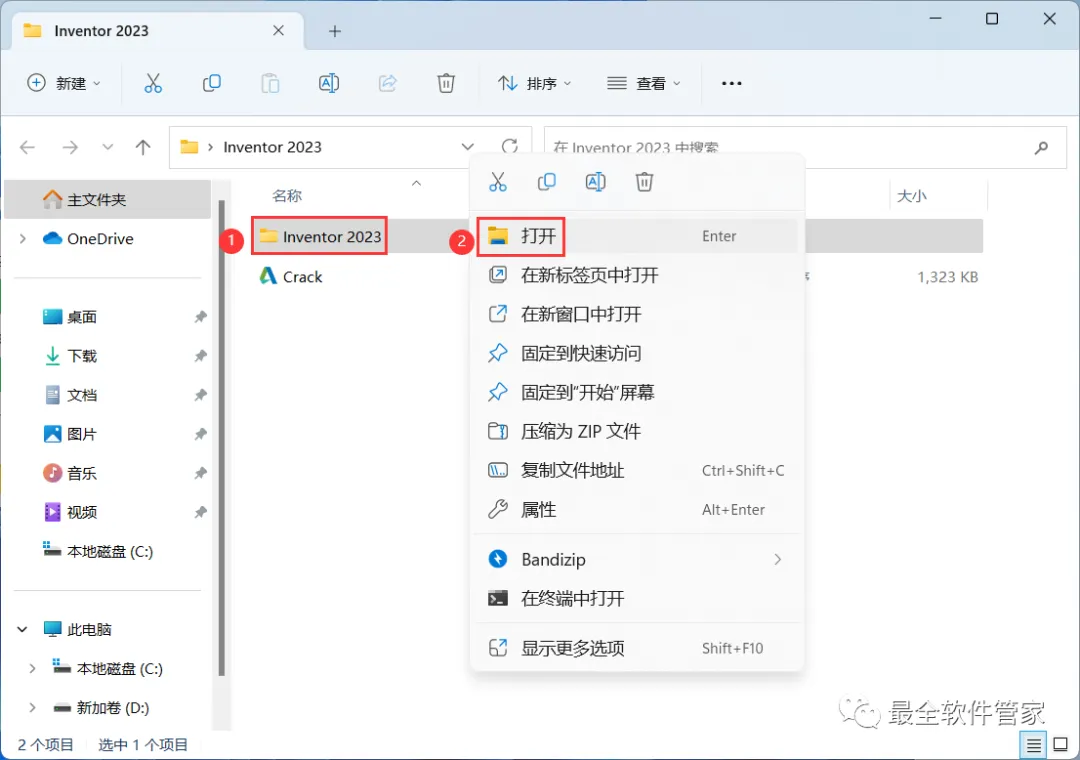Unpin 音乐 from quick access
Viewport: 1080px width, 760px height.
click(200, 473)
